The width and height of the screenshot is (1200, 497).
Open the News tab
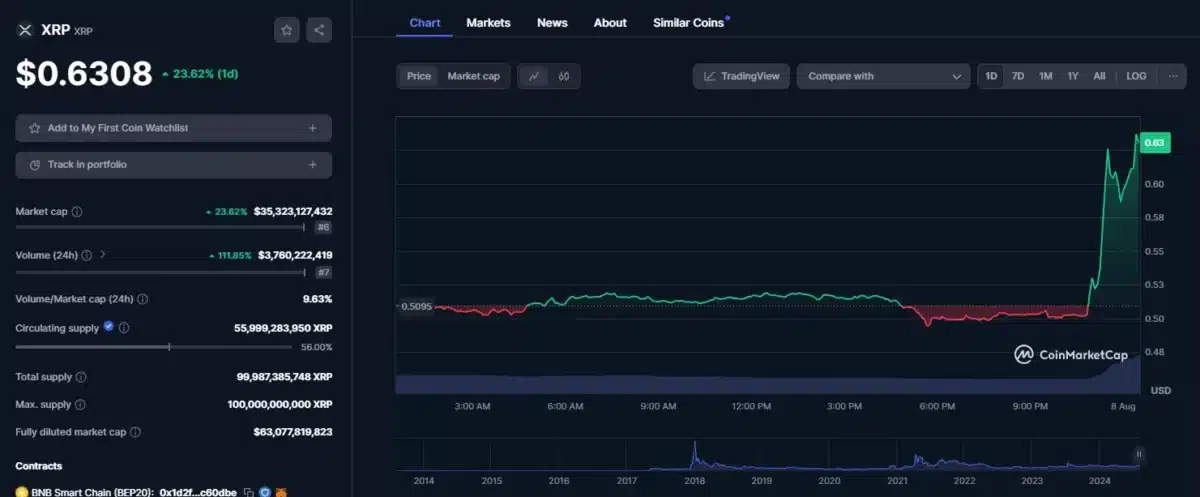pos(552,23)
